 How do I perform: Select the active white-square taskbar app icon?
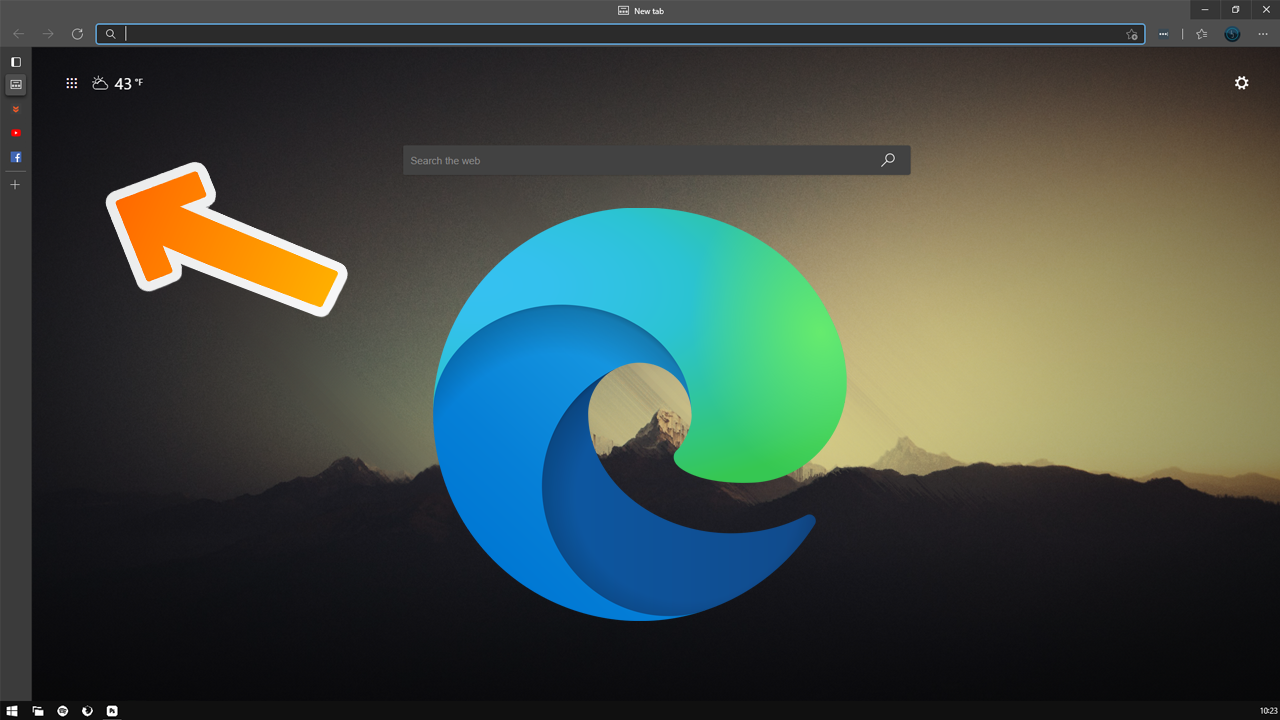point(112,711)
